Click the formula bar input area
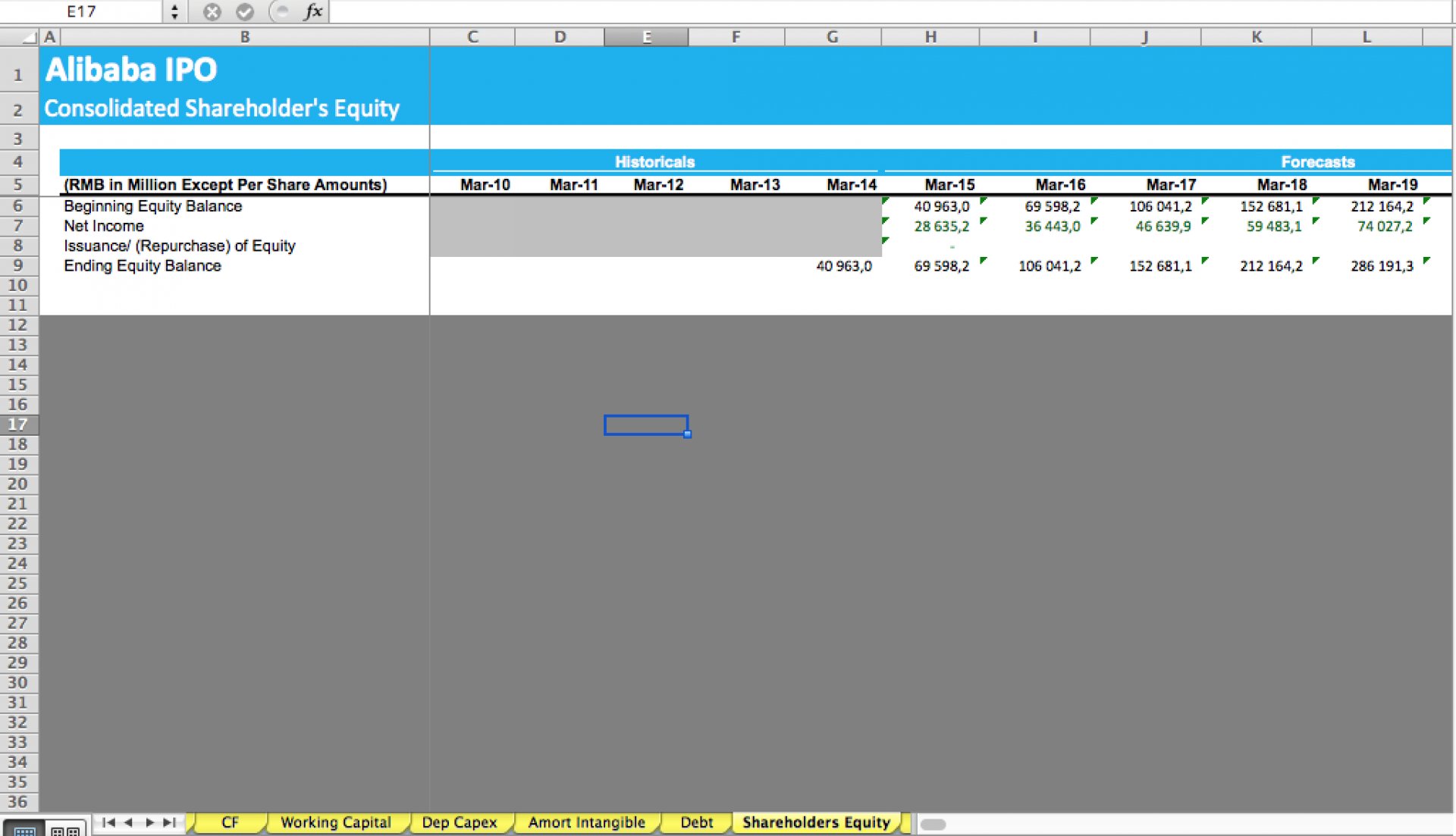Viewport: 1456px width, 836px height. coord(891,11)
